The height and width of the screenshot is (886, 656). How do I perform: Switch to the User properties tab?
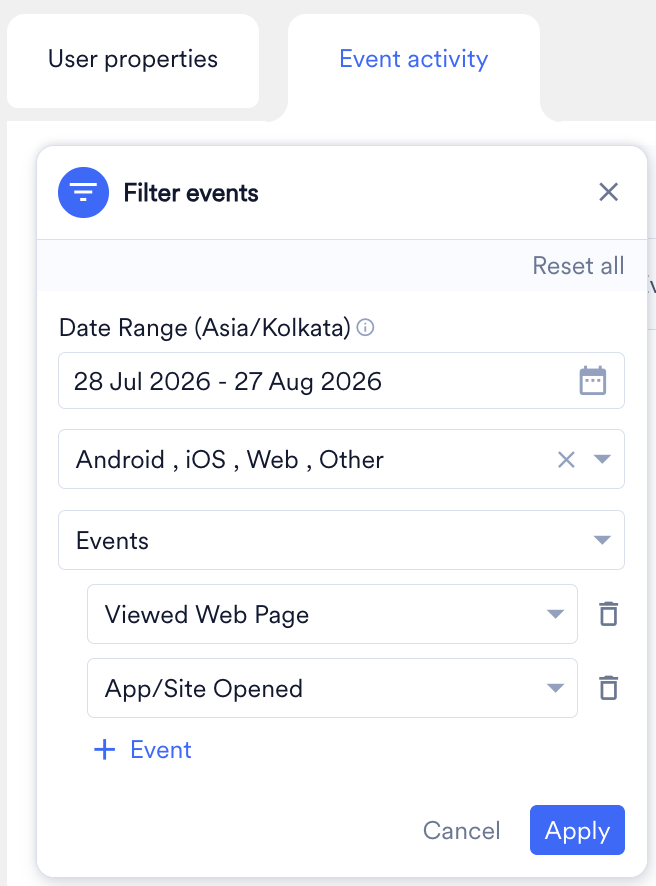[x=133, y=59]
